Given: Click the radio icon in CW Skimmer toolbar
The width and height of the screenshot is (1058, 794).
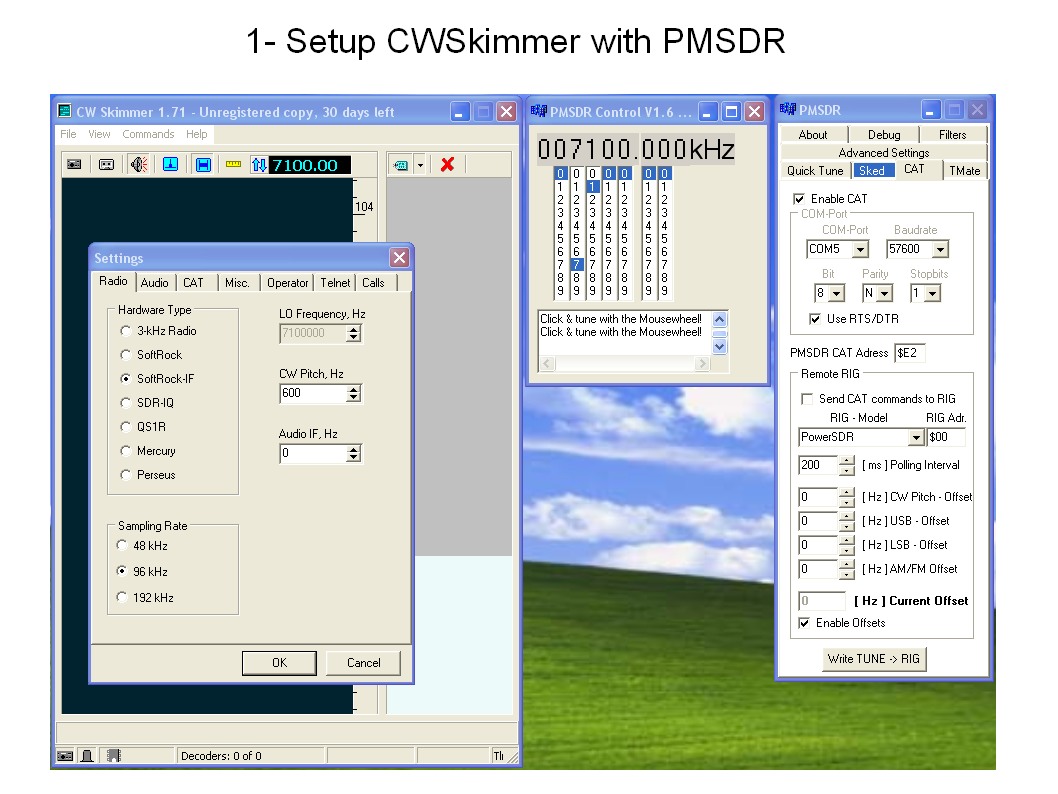Looking at the screenshot, I should coord(74,165).
